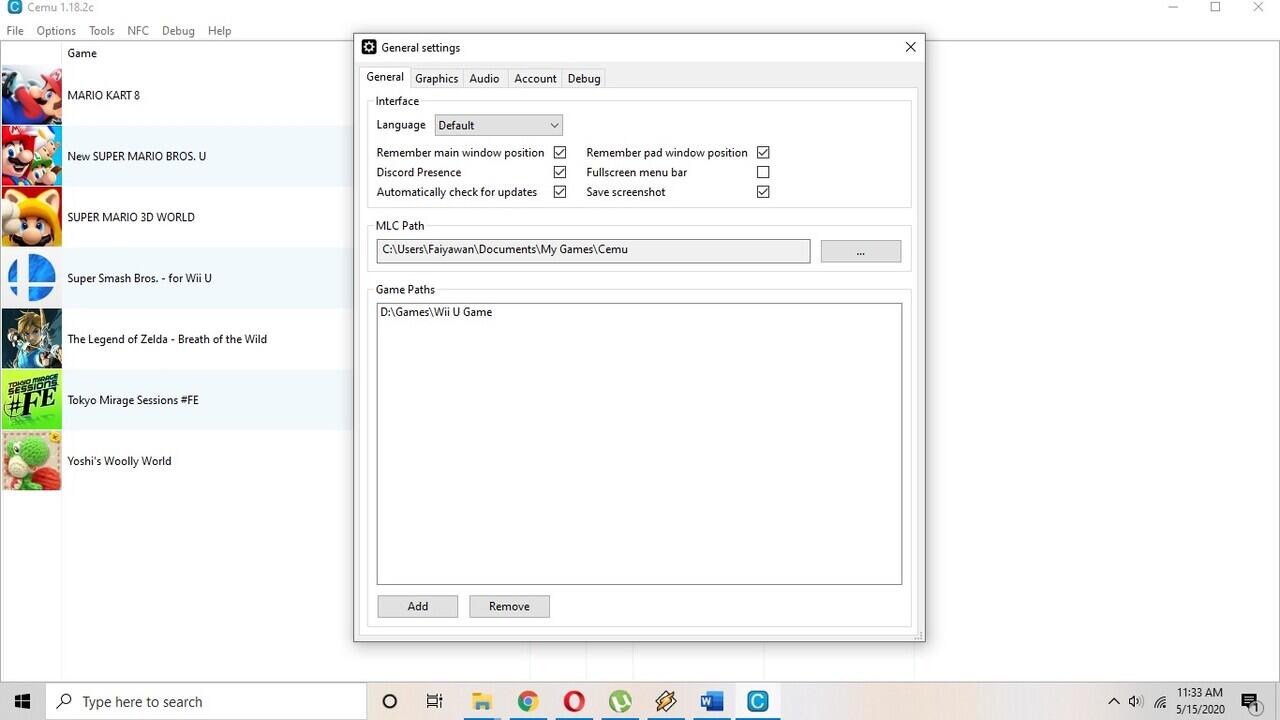Click Super Mario 3D World thumbnail
Screen dimensions: 1280x720
(x=31, y=217)
